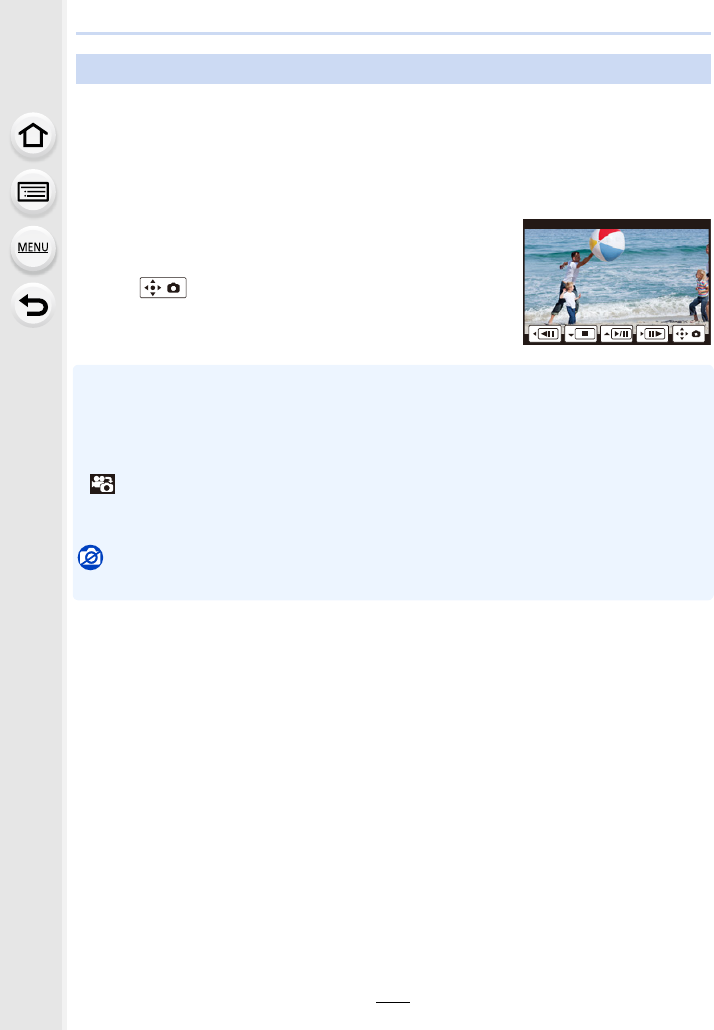Open the table of contents list icon
Image resolution: width=714 pixels, height=1030 pixels.
click(33, 192)
